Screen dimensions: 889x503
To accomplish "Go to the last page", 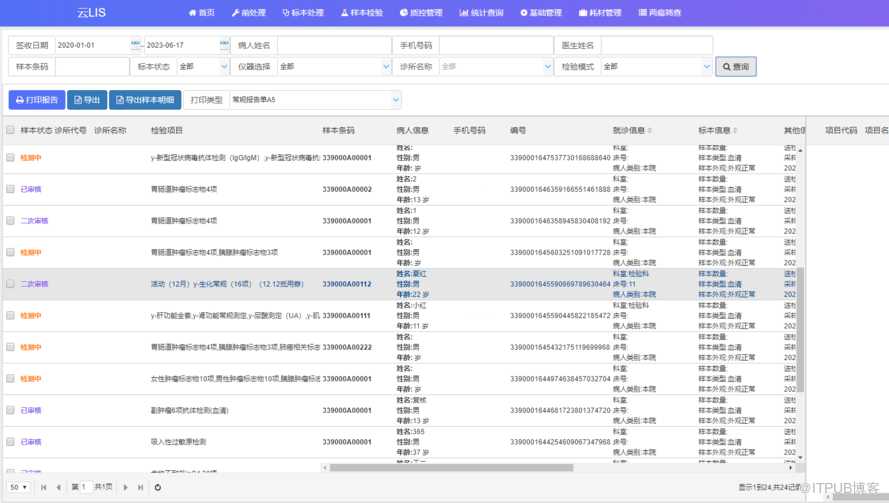I will point(140,488).
